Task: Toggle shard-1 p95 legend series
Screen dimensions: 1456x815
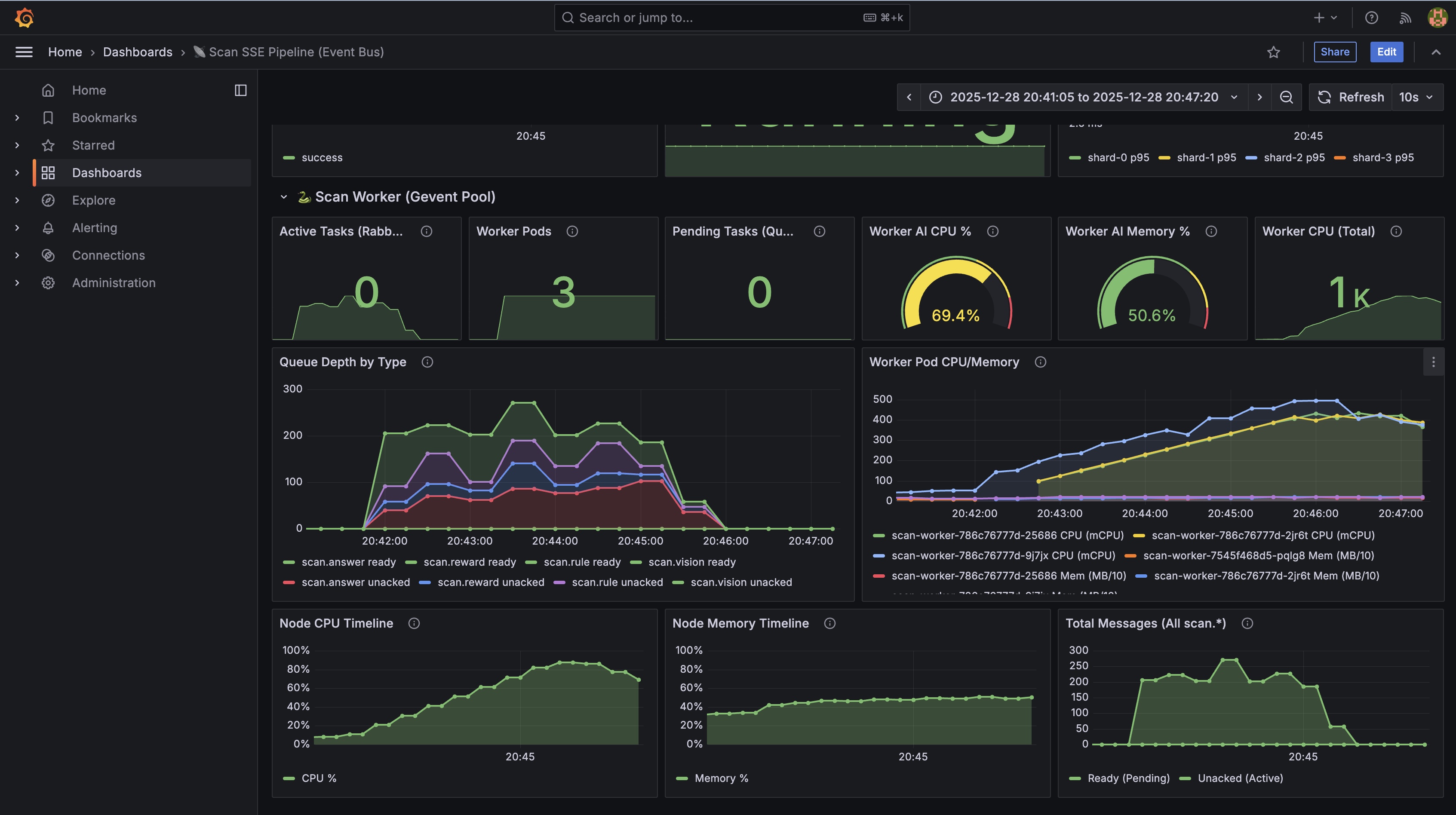Action: (x=1206, y=158)
